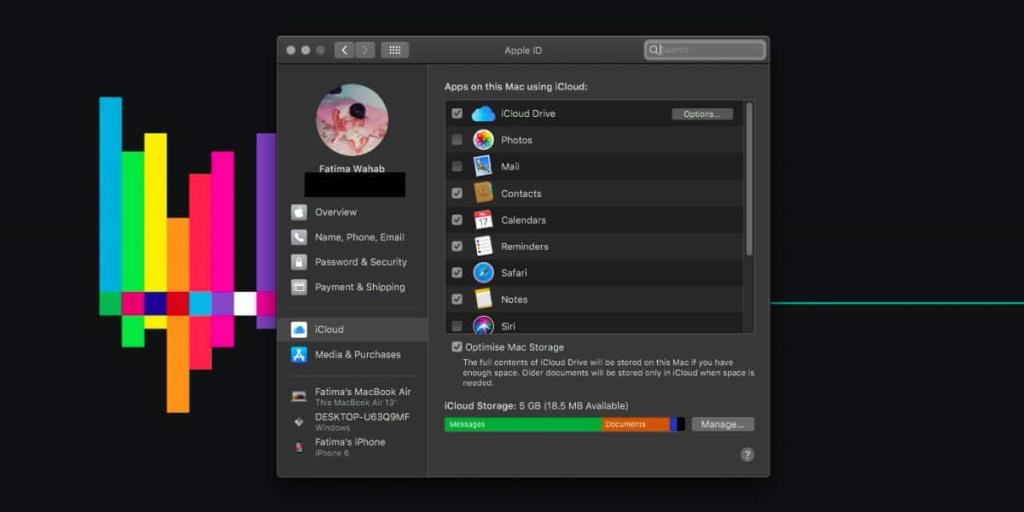
Task: Uncheck the Reminders checkbox
Action: click(x=457, y=246)
